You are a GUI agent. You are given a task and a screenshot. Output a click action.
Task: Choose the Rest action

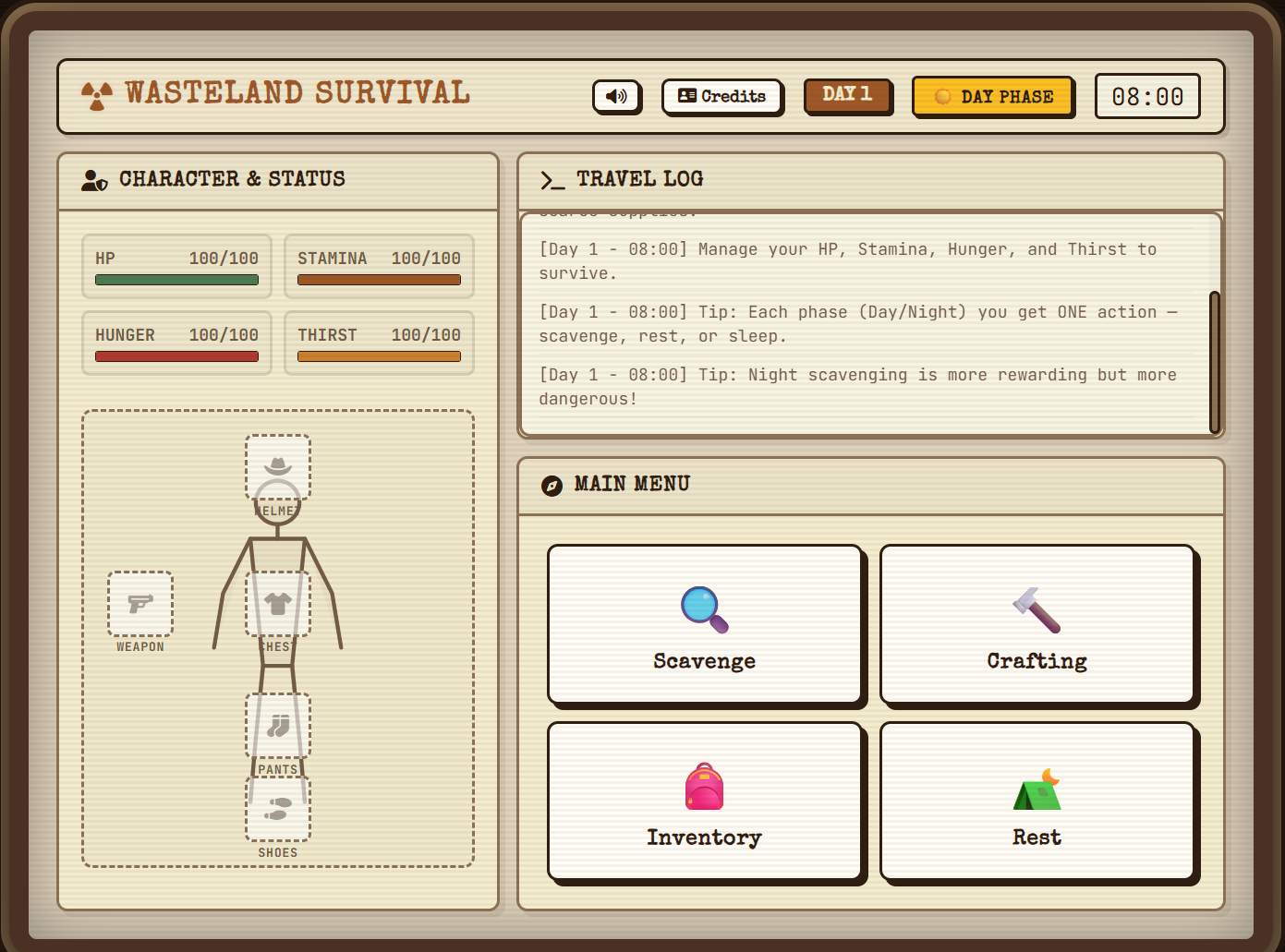click(1037, 801)
